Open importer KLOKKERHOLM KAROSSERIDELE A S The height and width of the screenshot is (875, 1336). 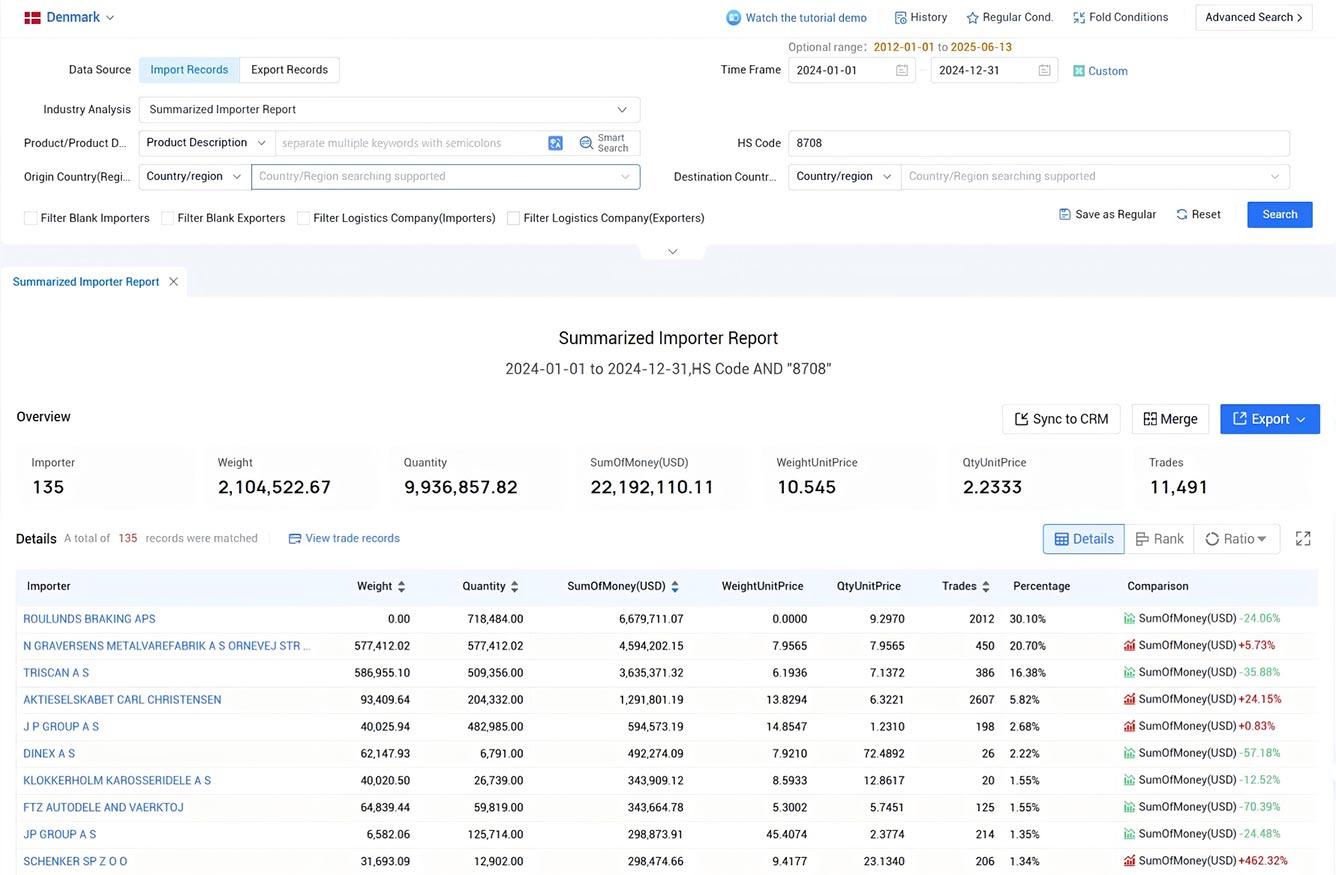(117, 781)
